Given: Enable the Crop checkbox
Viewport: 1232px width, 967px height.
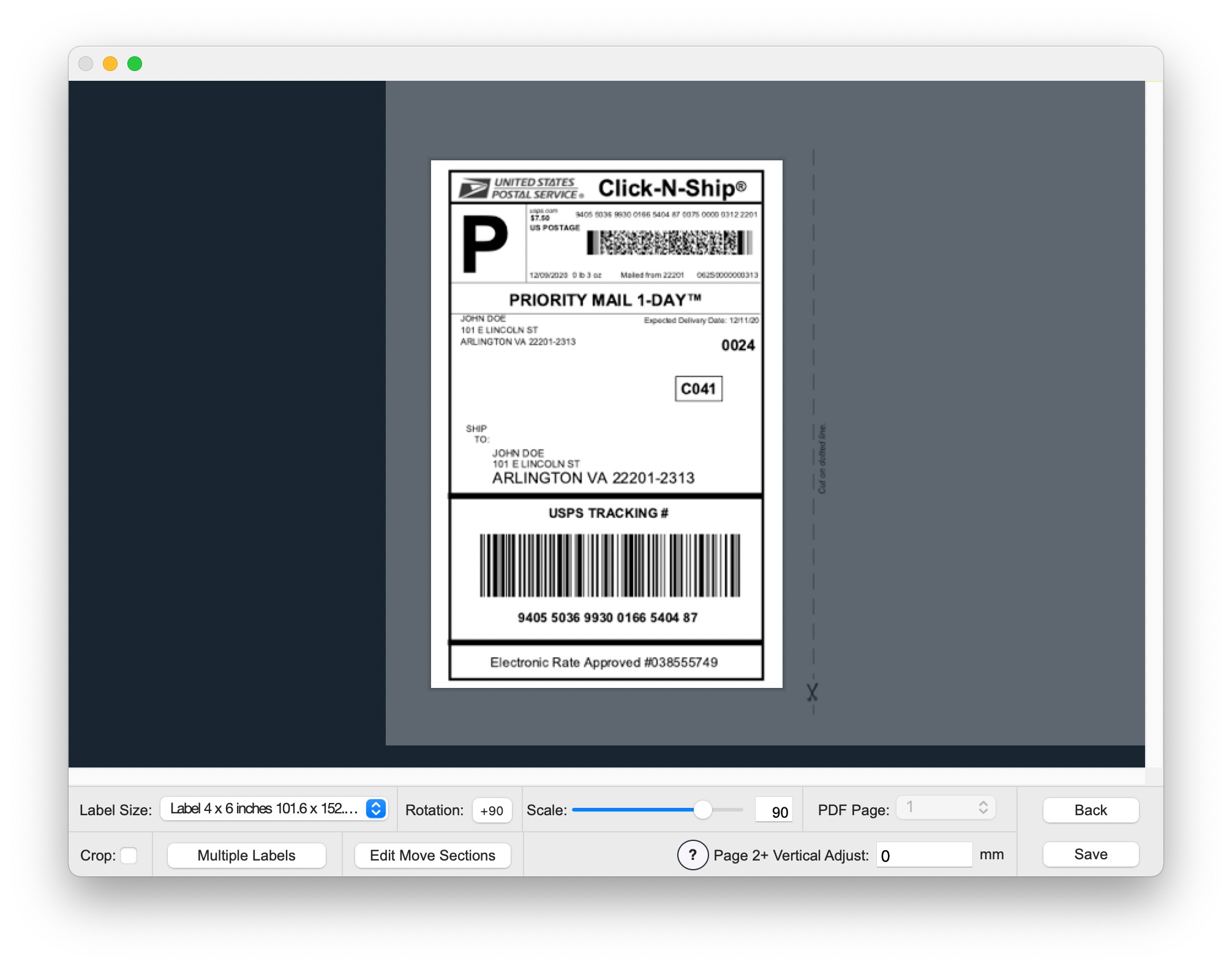Looking at the screenshot, I should 129,855.
